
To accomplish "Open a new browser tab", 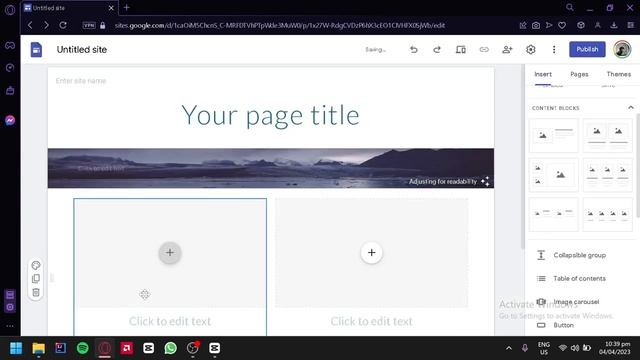I will 127,7.
